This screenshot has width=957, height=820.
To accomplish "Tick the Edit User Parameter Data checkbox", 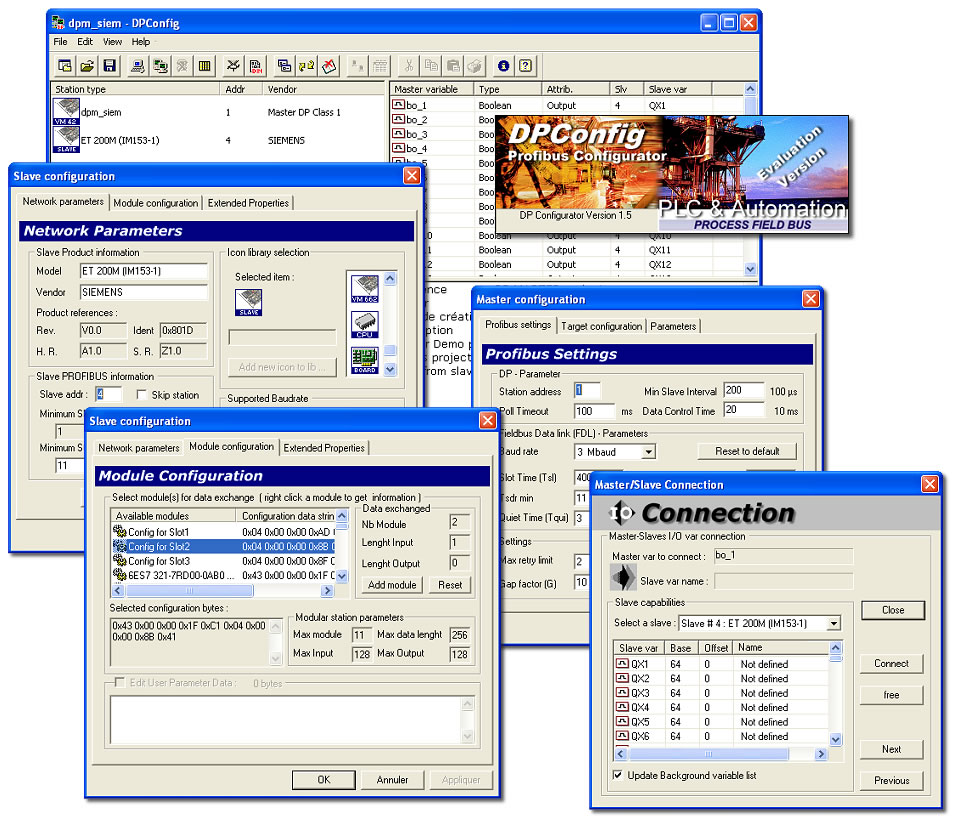I will pyautogui.click(x=120, y=682).
